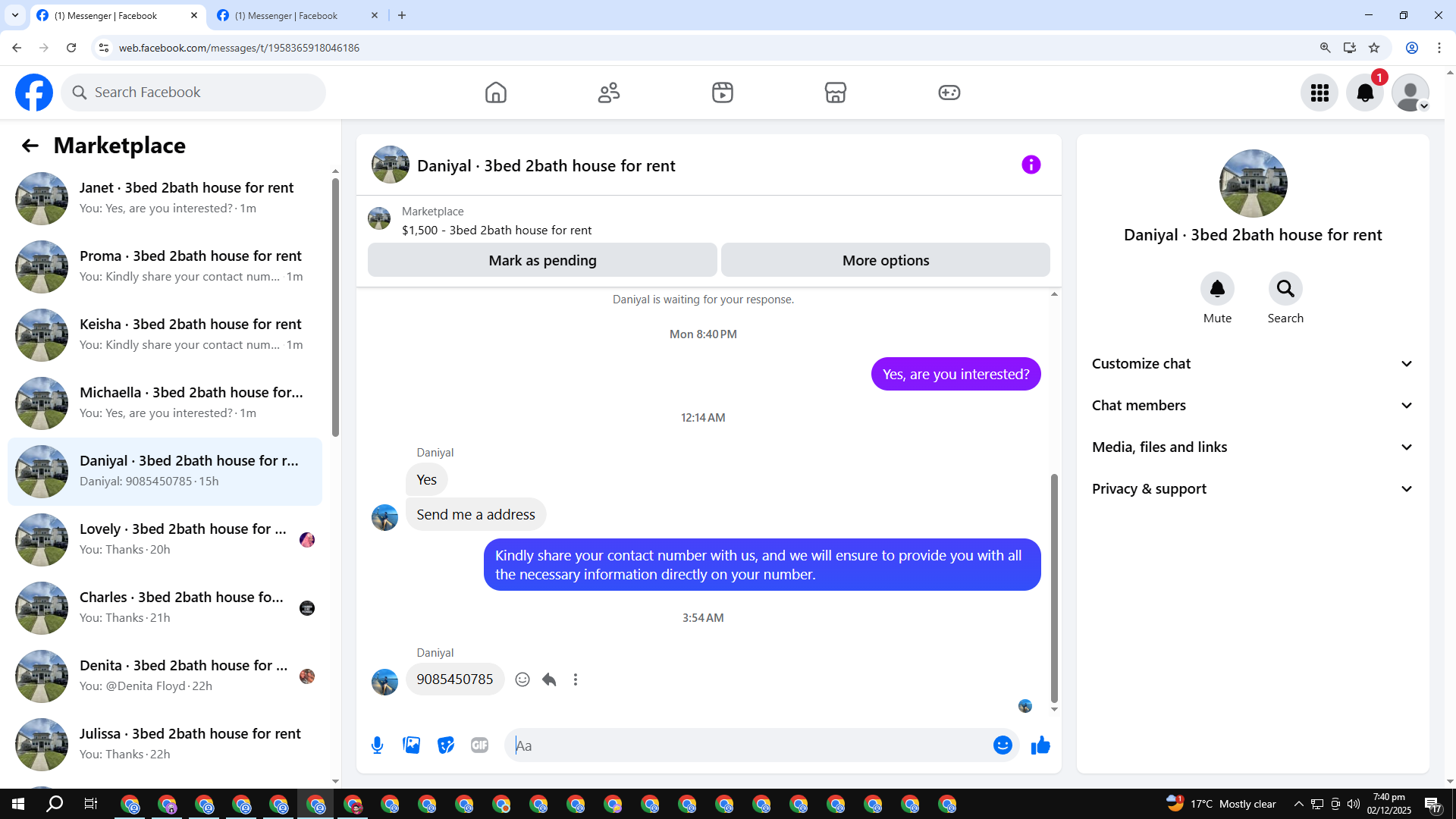The height and width of the screenshot is (819, 1456).
Task: Click the chat messages vertical scrollbar
Action: click(x=1054, y=588)
